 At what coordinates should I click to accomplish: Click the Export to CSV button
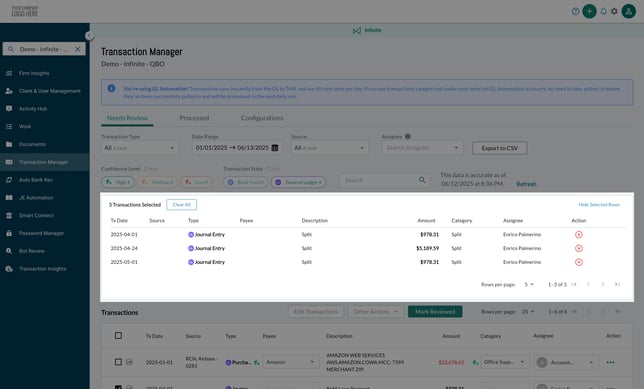pyautogui.click(x=499, y=148)
